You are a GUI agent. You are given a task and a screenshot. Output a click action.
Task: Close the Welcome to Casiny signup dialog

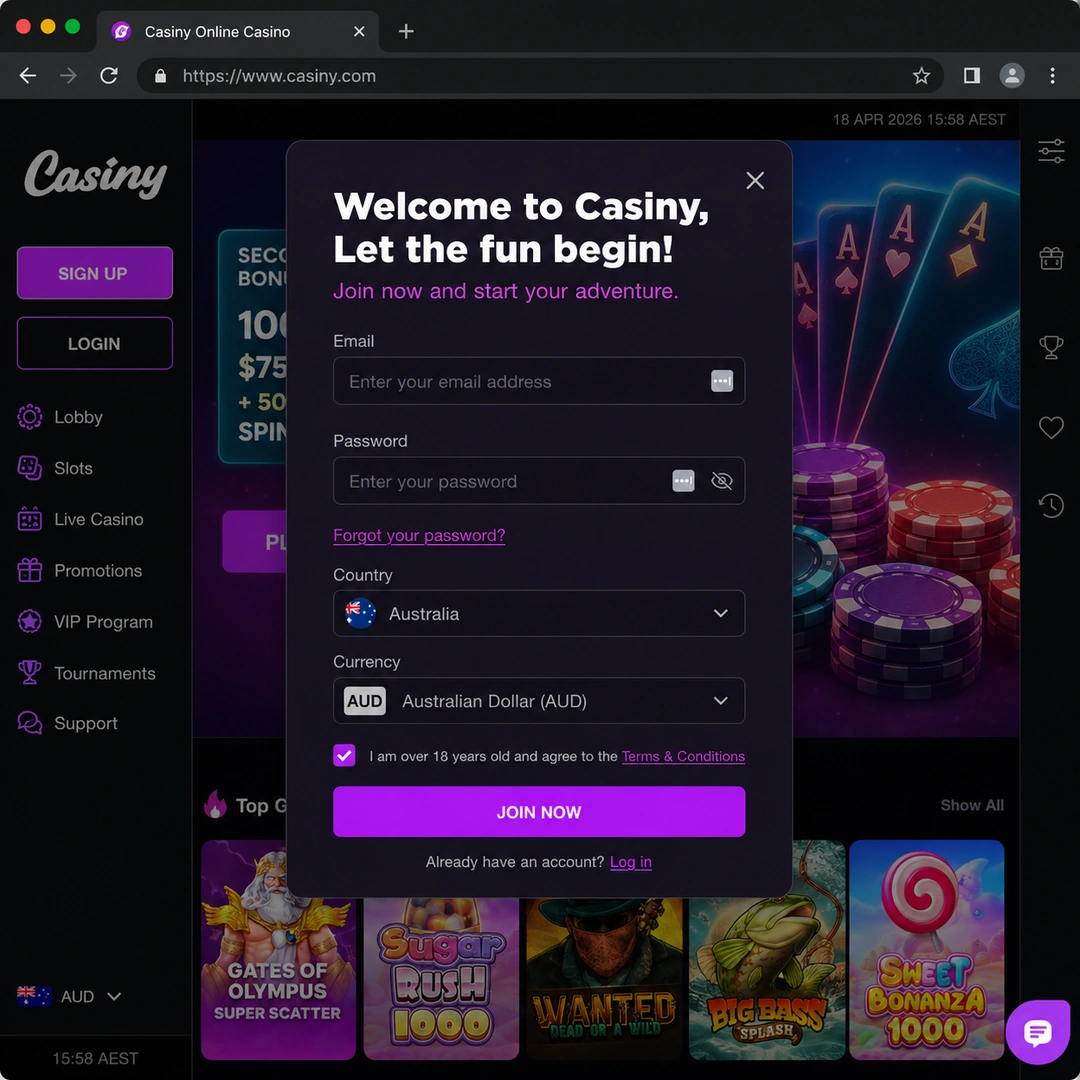[x=755, y=180]
